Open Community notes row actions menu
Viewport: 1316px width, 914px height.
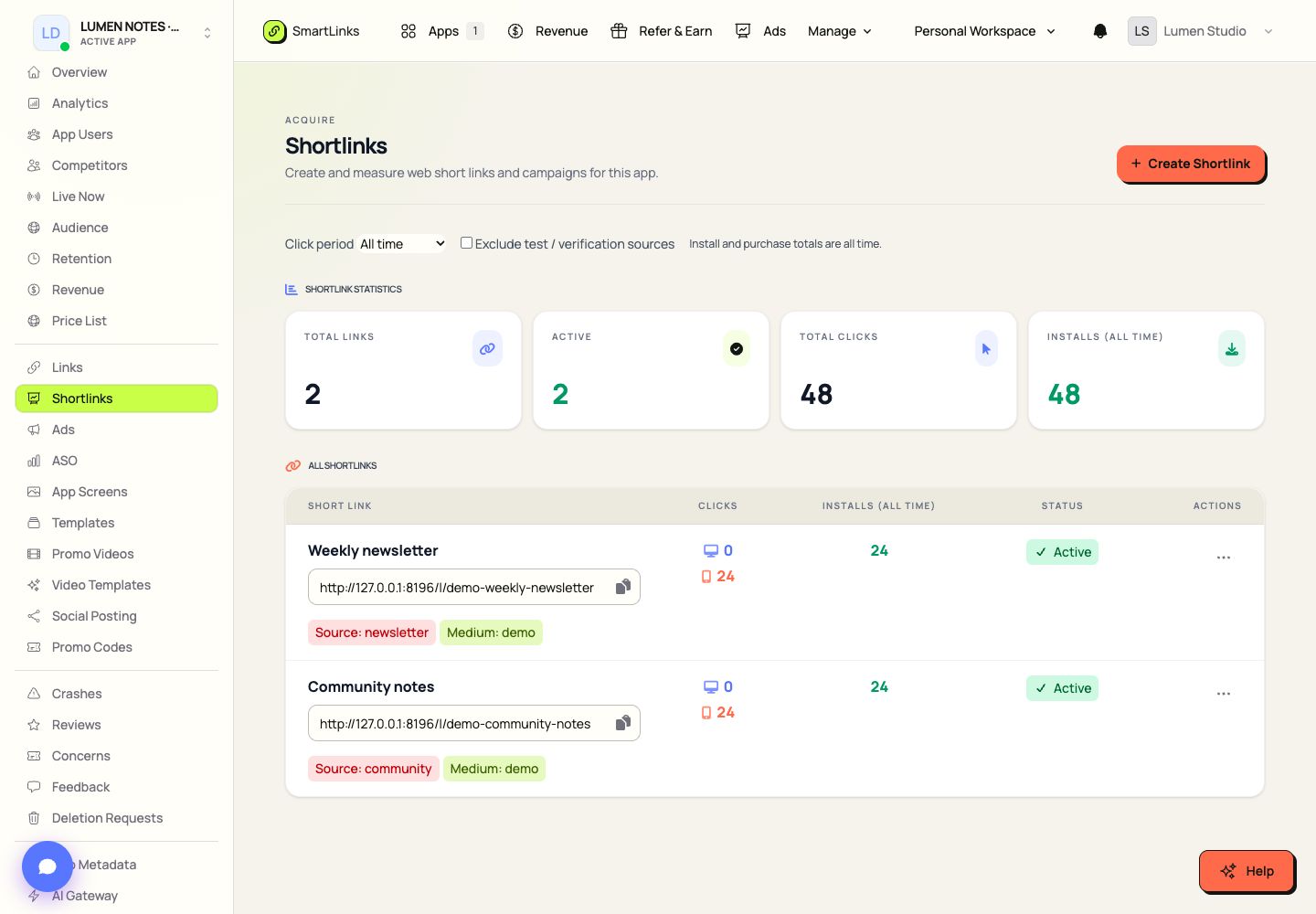[1224, 694]
